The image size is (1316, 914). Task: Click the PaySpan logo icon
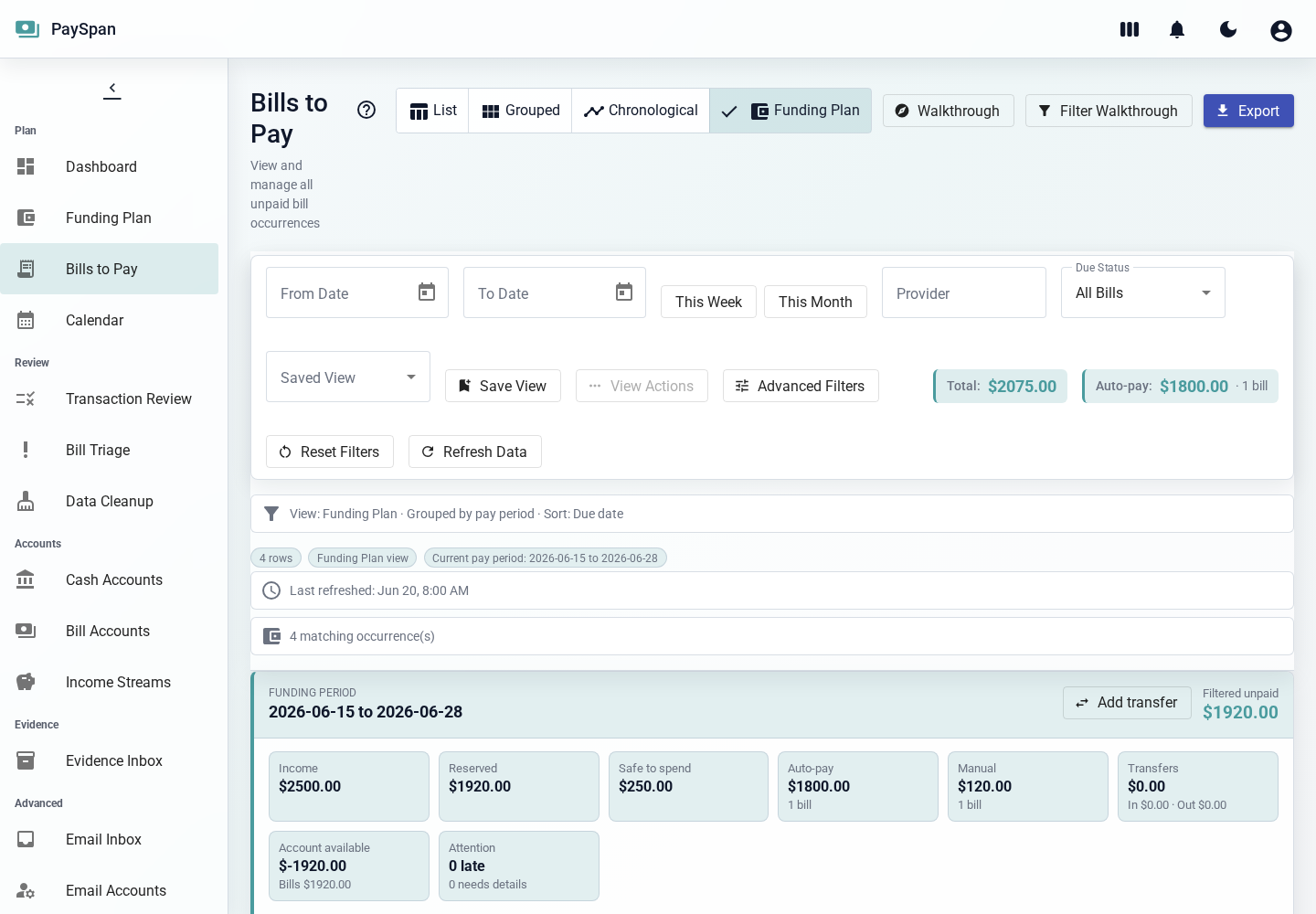click(x=27, y=29)
